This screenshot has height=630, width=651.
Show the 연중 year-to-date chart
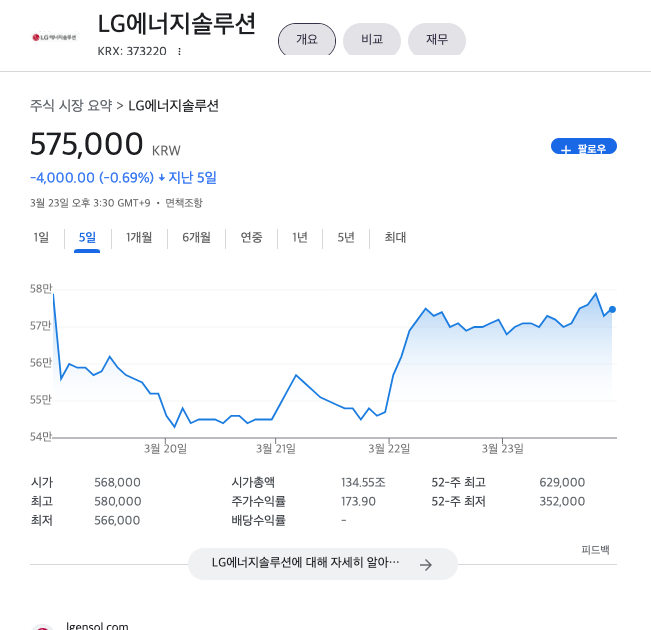(251, 237)
